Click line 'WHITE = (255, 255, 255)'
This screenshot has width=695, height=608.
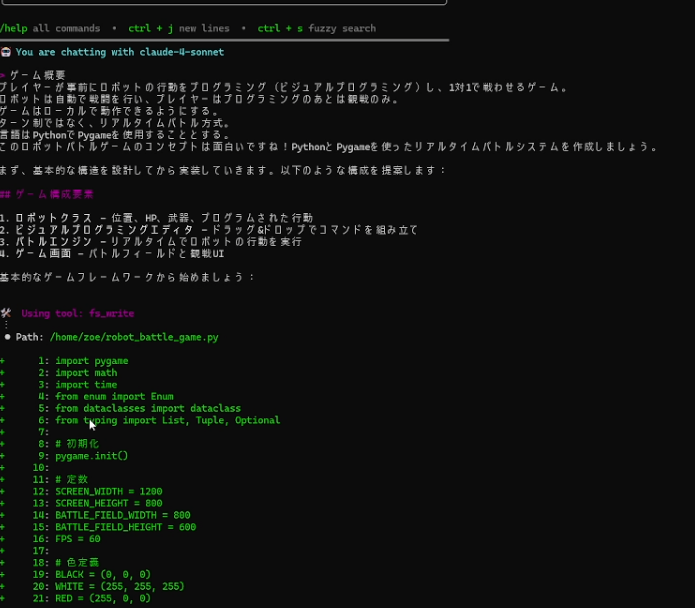pyautogui.click(x=120, y=586)
